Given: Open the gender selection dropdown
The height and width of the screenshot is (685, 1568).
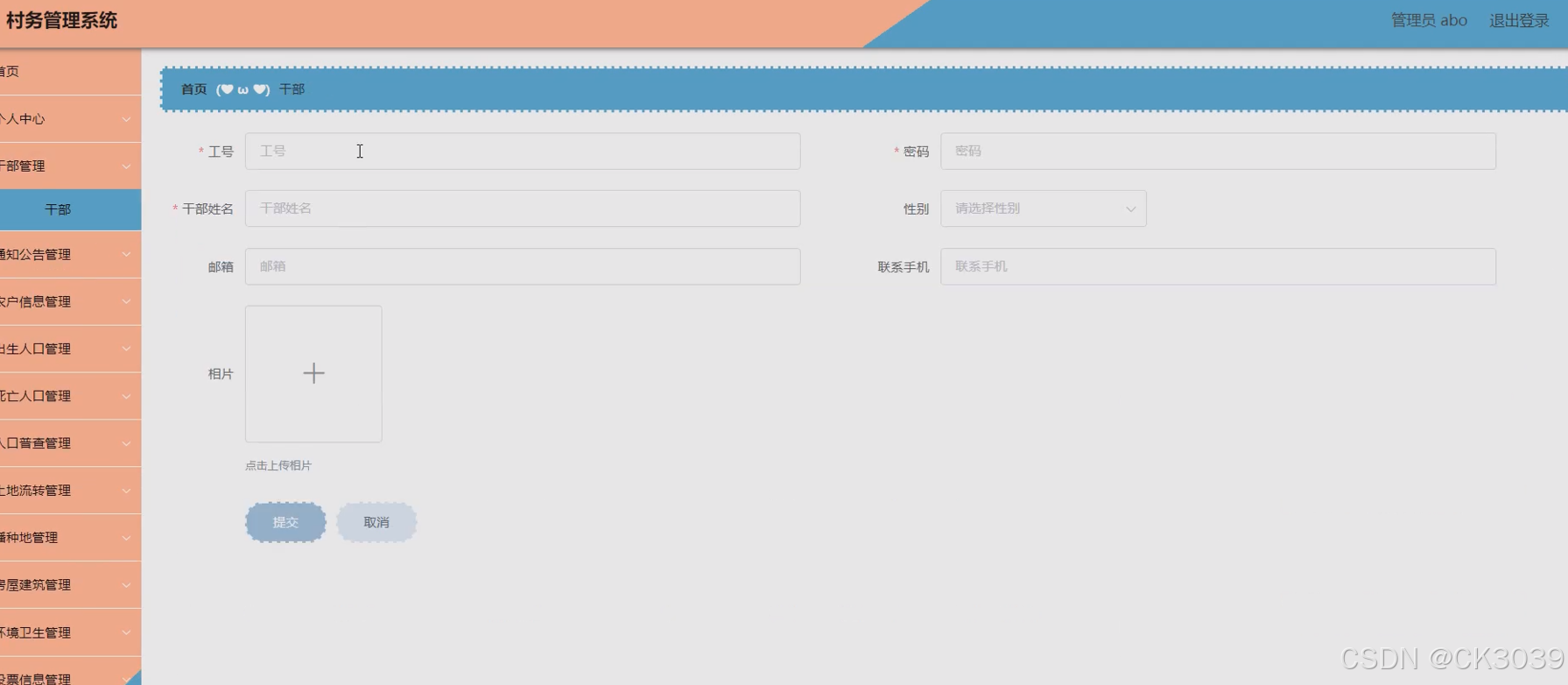Looking at the screenshot, I should click(x=1043, y=208).
